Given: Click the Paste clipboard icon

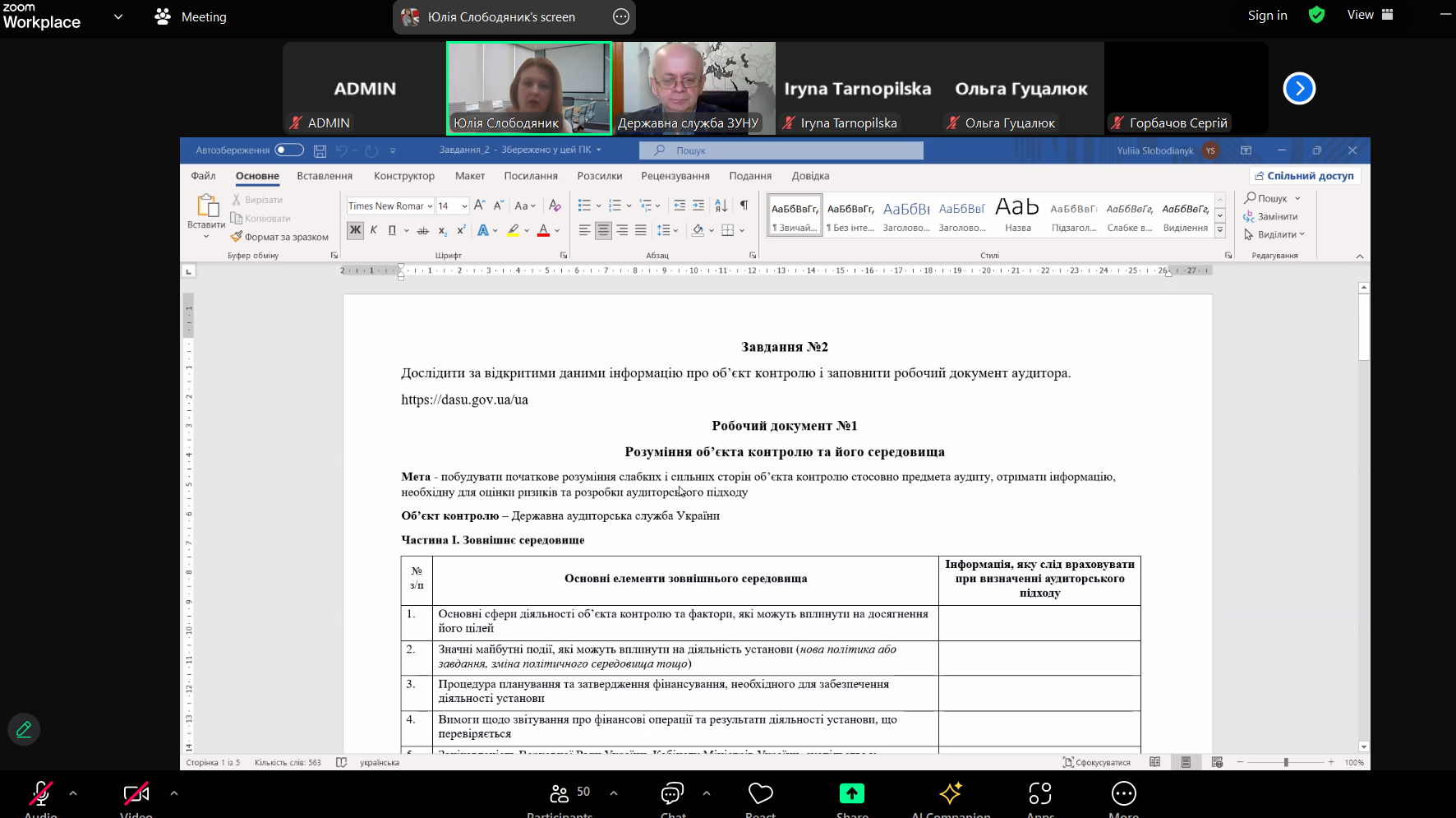Looking at the screenshot, I should click(207, 206).
